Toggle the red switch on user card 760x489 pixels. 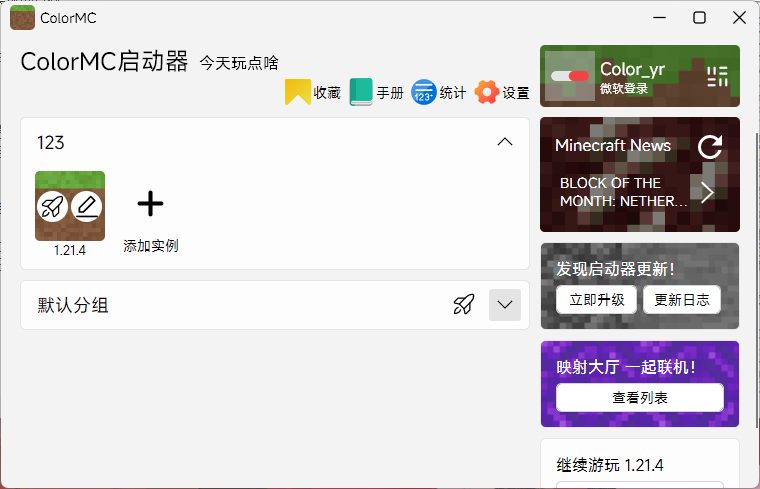[570, 76]
